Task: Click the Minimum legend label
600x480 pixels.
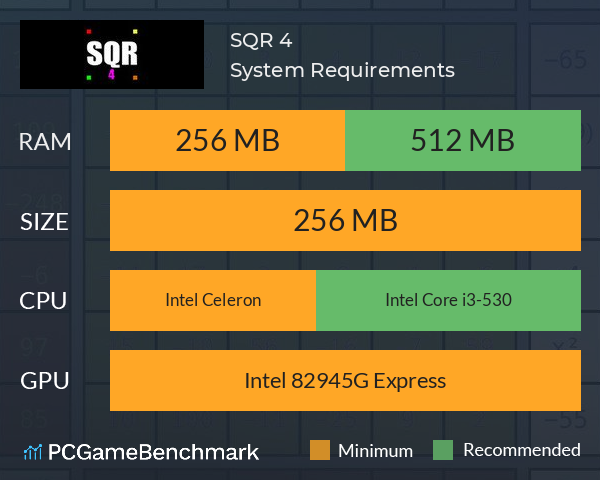Action: pos(375,451)
